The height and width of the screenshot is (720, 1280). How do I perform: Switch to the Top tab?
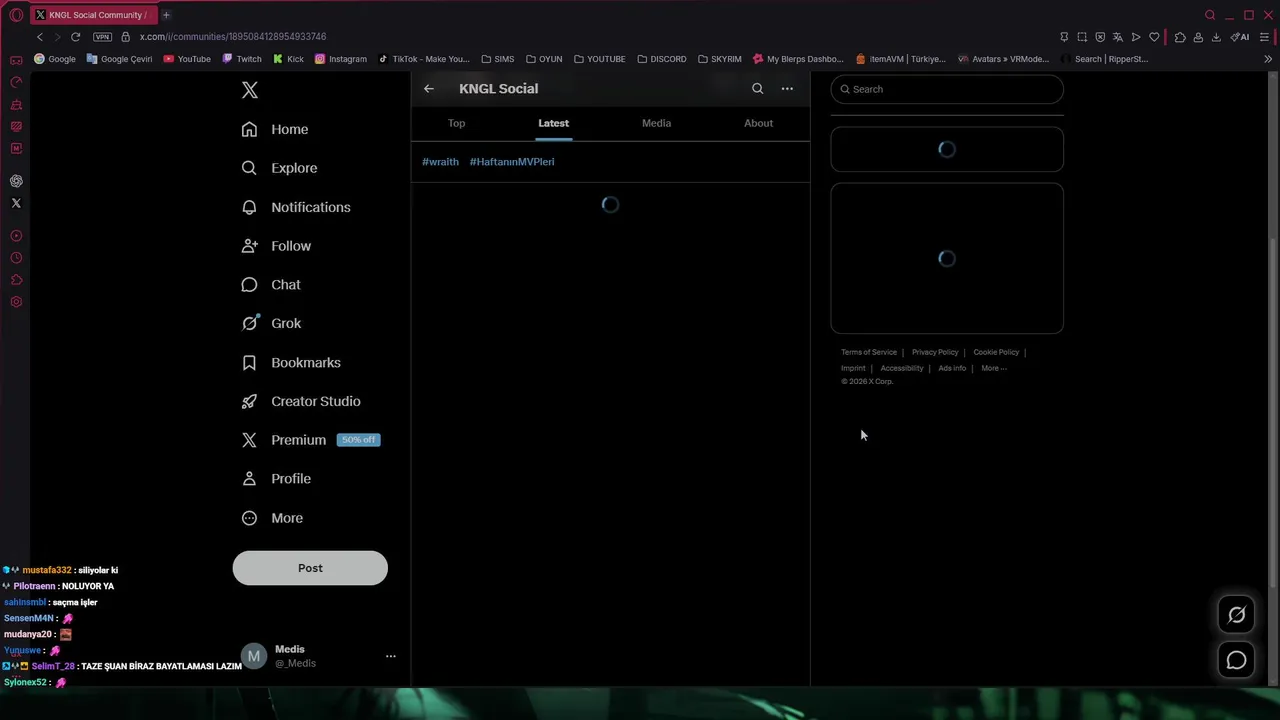[457, 123]
